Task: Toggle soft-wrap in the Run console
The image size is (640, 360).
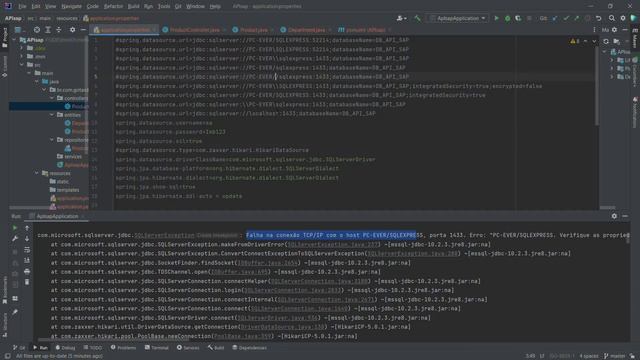Action: click(x=27, y=249)
